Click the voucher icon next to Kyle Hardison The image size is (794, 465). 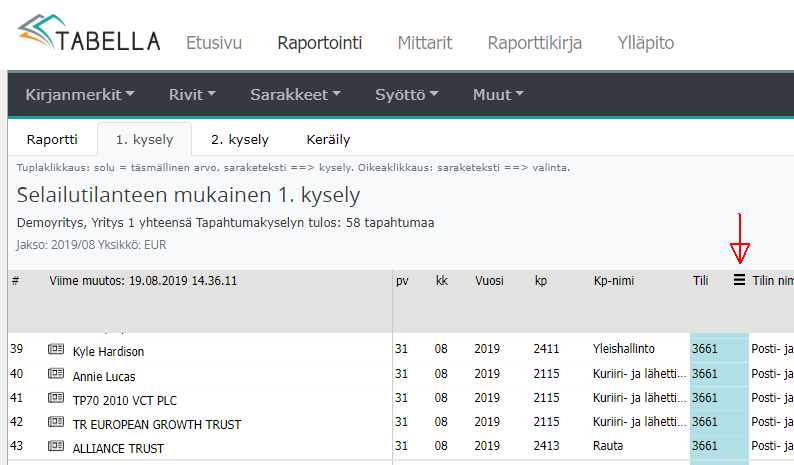56,350
